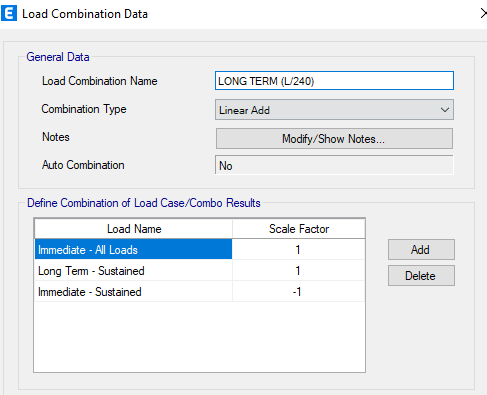Click the Combination Type dropdown arrow
The width and height of the screenshot is (487, 395).
click(x=444, y=110)
